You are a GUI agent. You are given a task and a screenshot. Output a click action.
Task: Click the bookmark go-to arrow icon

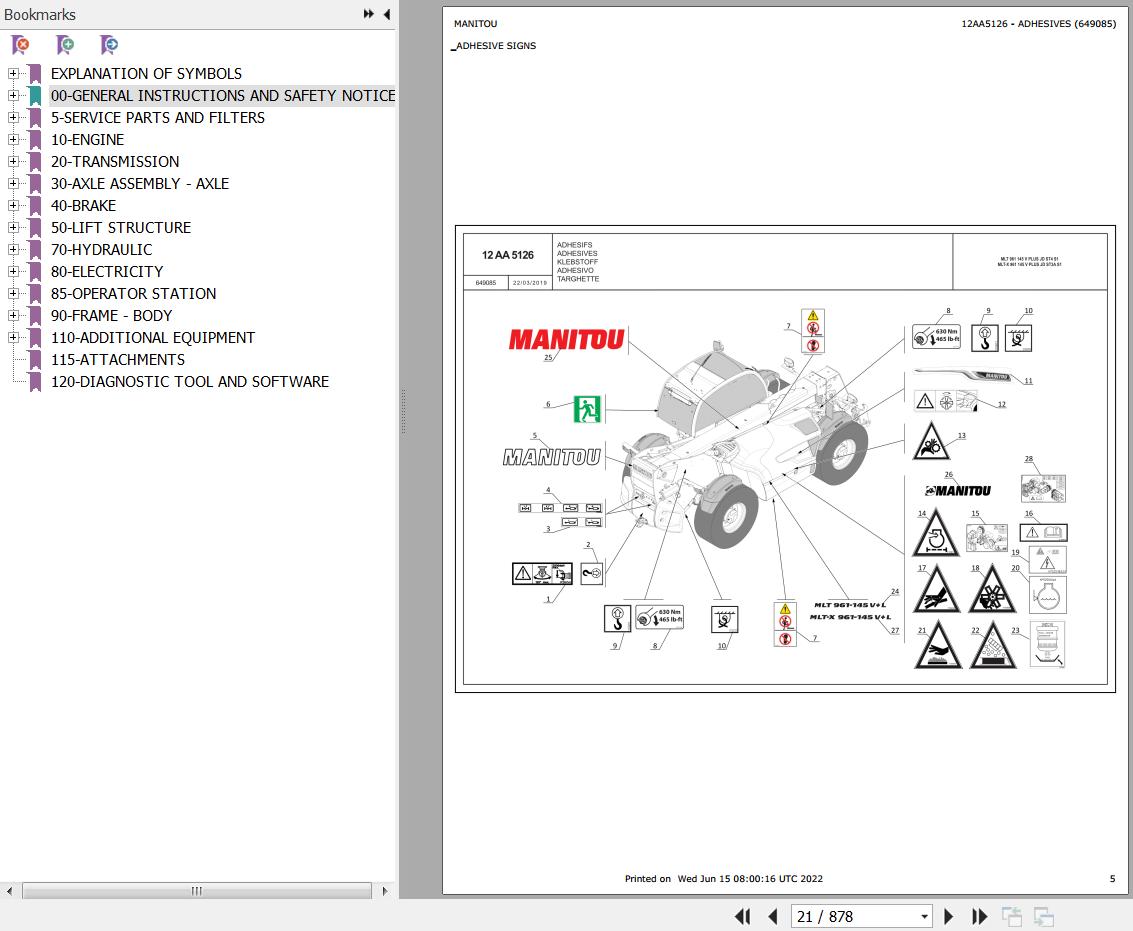[x=109, y=45]
